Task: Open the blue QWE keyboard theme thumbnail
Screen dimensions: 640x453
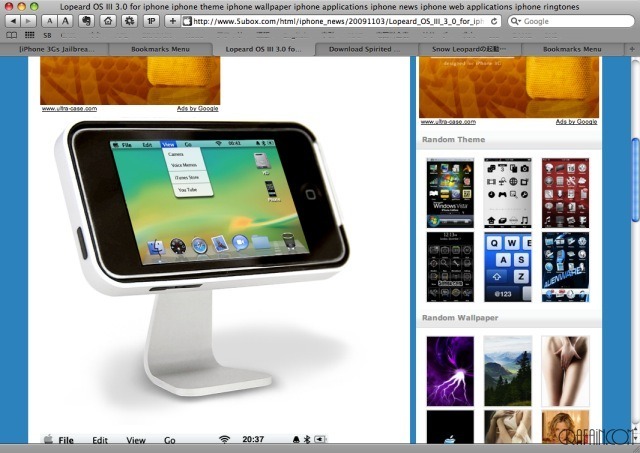Action: [x=508, y=267]
